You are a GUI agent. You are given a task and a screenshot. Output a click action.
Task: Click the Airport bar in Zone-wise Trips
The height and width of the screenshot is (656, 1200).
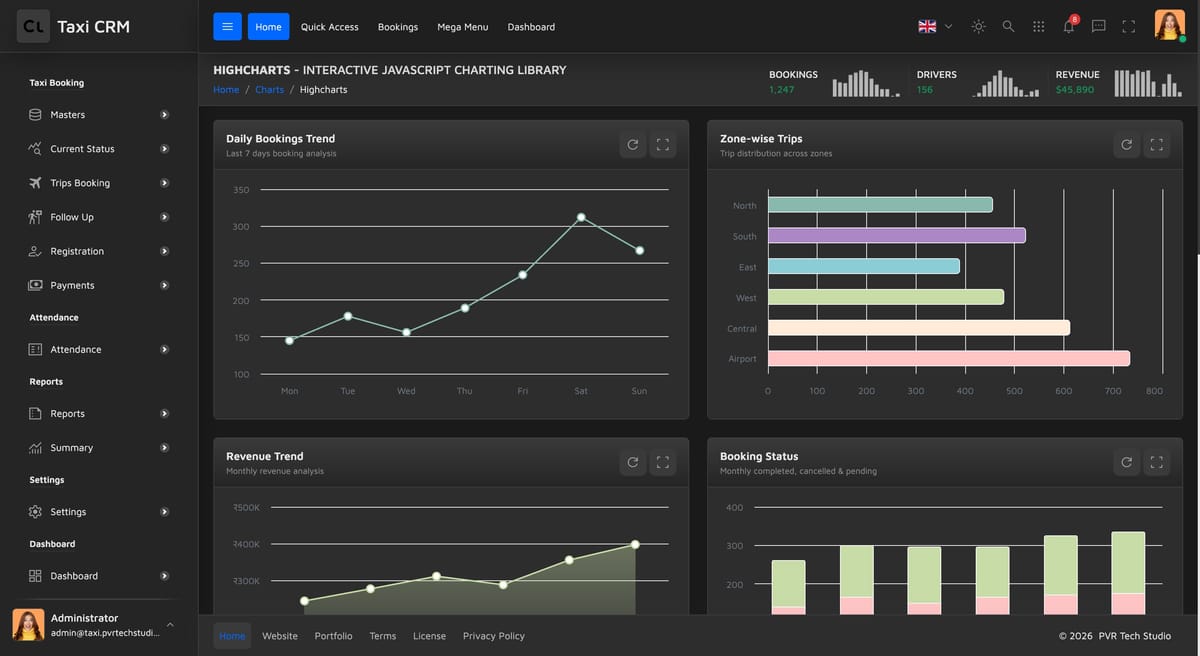948,358
